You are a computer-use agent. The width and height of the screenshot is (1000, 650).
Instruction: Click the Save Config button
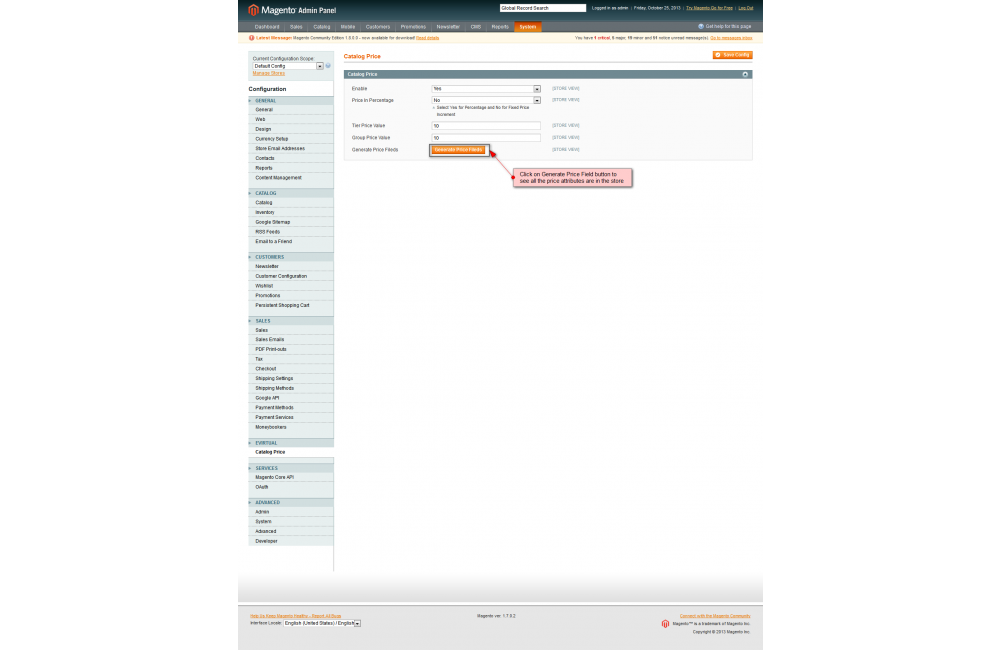[732, 55]
